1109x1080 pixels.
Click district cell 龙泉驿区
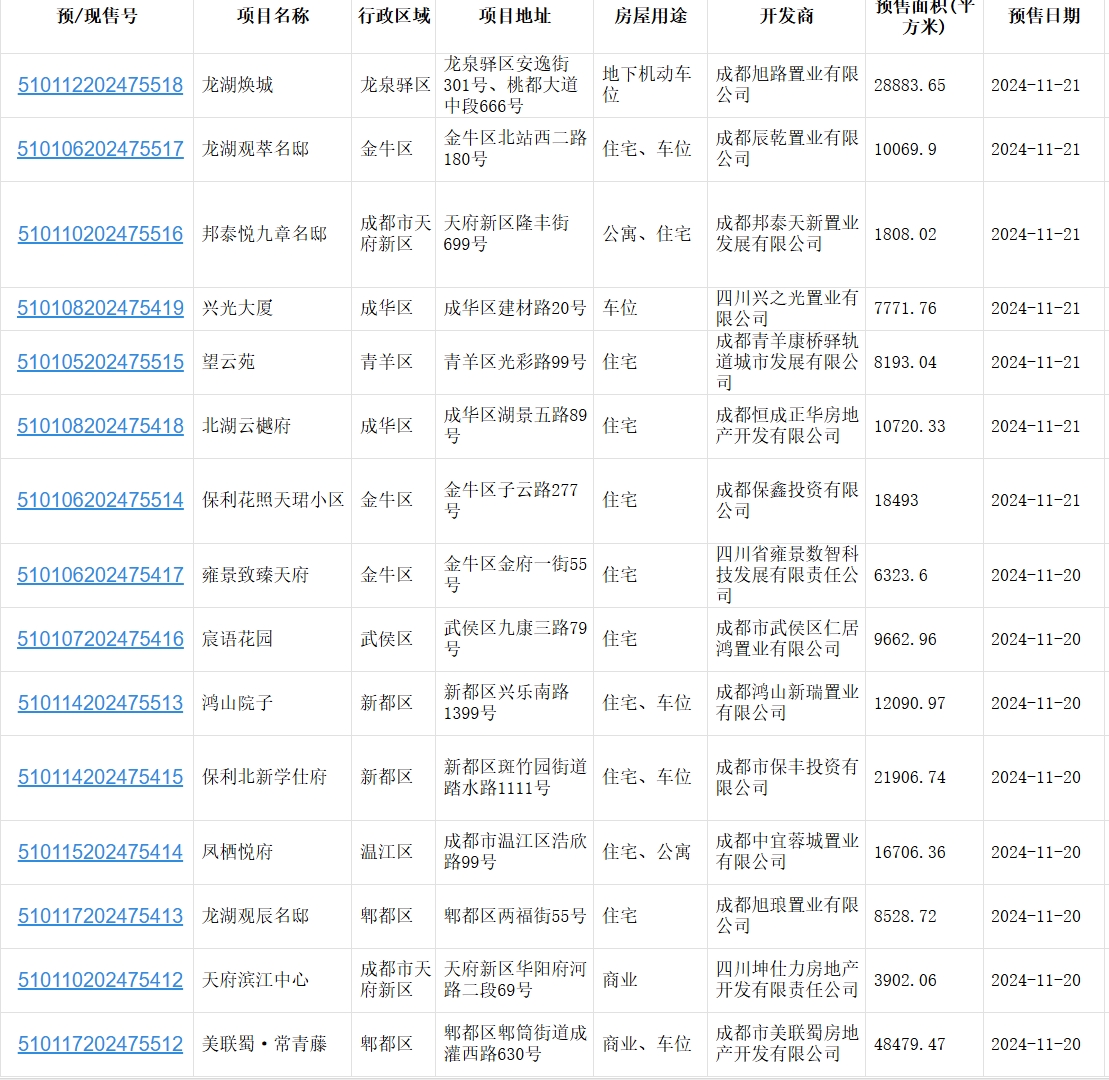pyautogui.click(x=395, y=86)
